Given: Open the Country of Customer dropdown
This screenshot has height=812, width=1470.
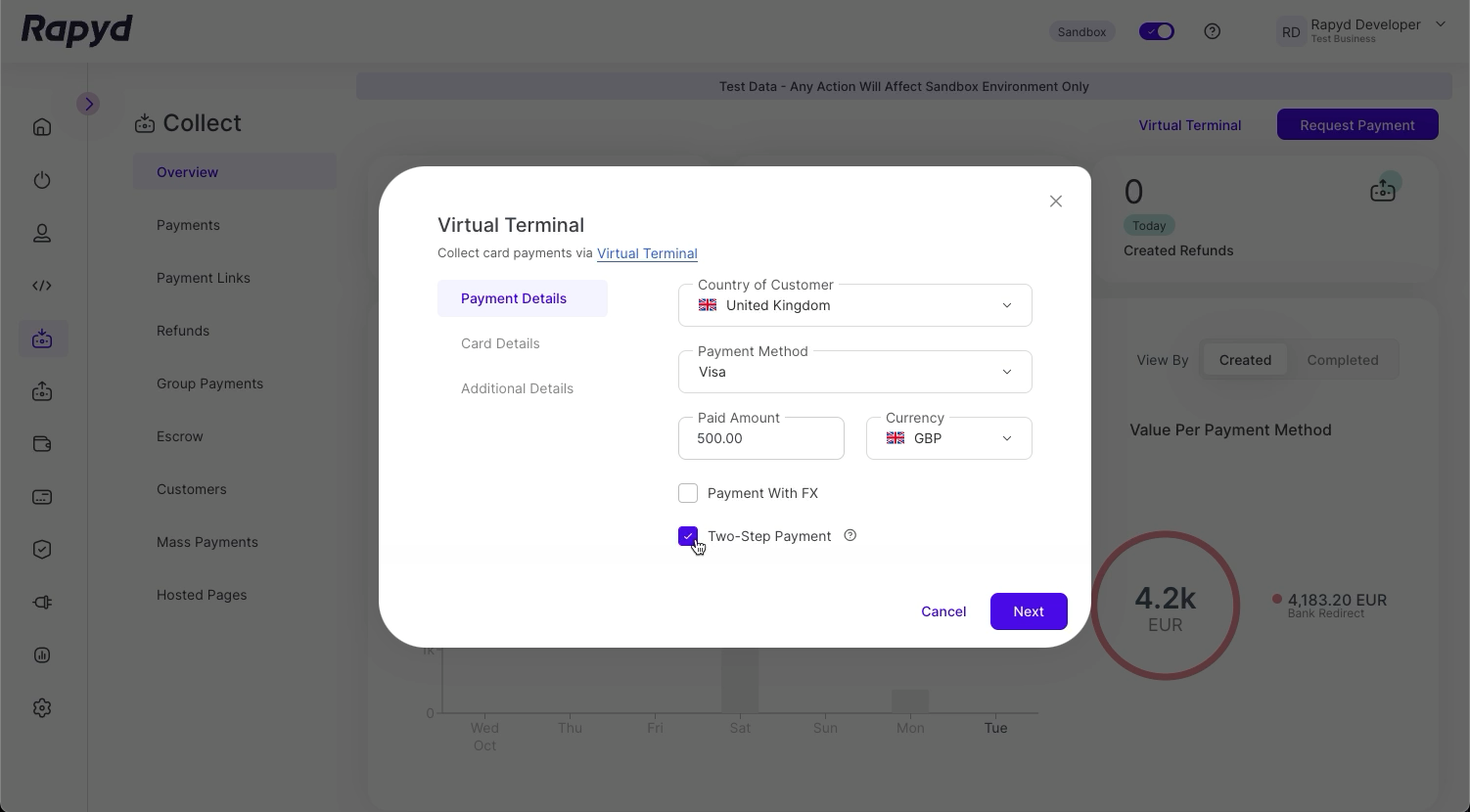Looking at the screenshot, I should 854,305.
